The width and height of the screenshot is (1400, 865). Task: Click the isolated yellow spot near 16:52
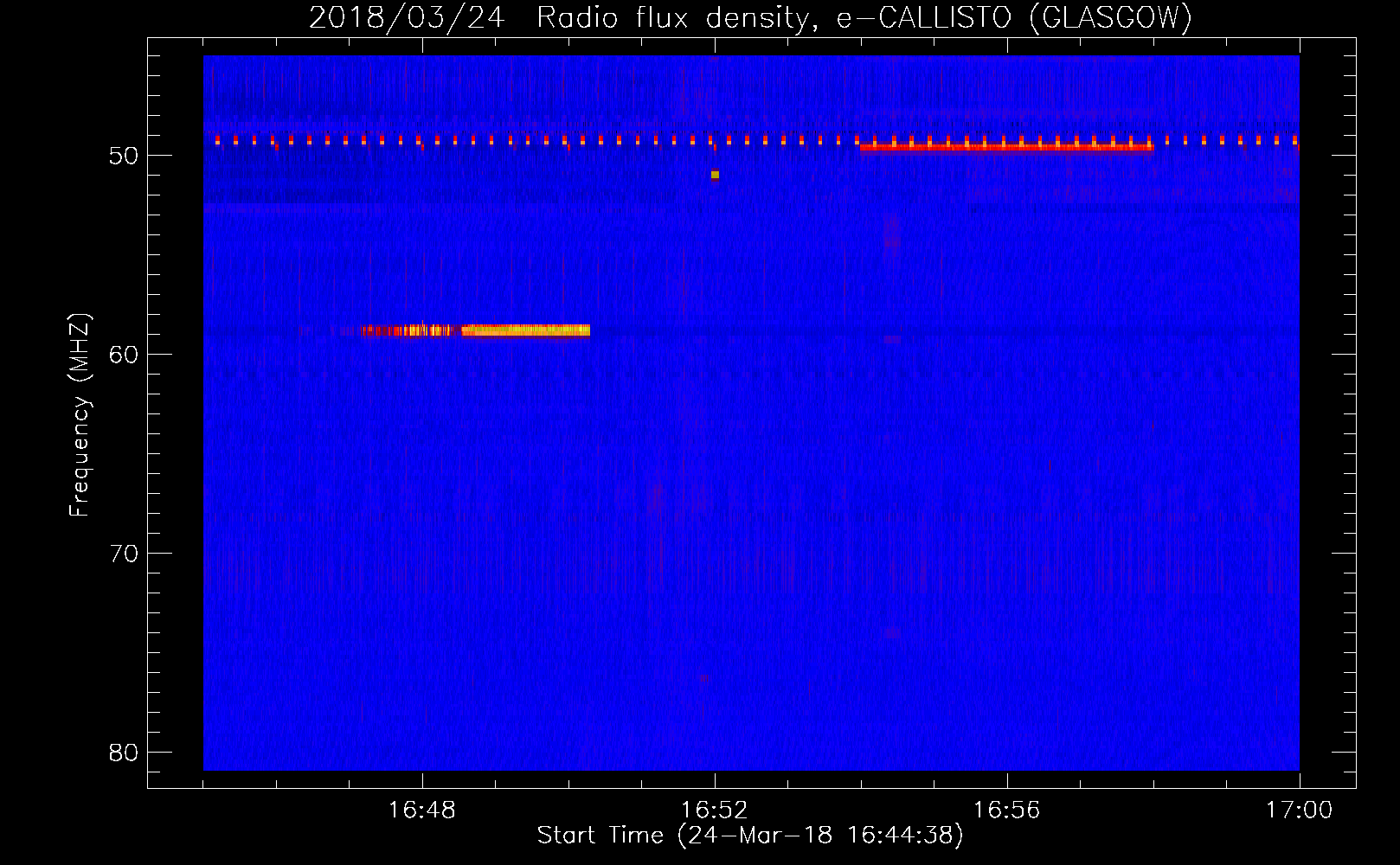point(715,175)
